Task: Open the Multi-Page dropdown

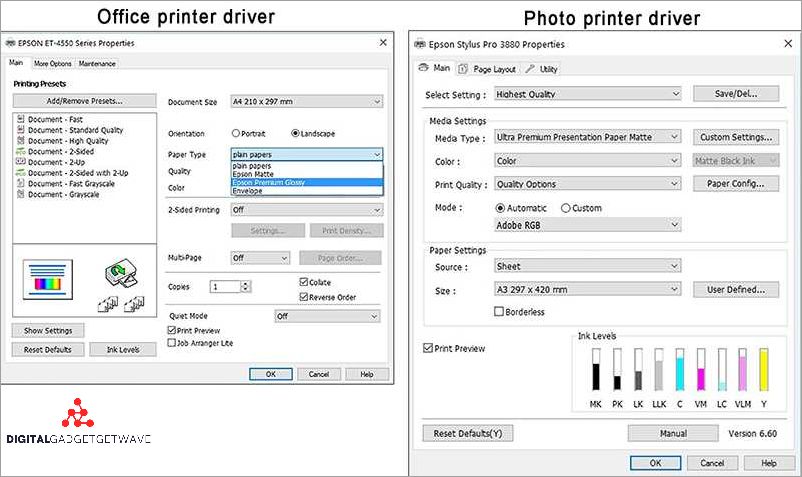Action: coord(260,258)
